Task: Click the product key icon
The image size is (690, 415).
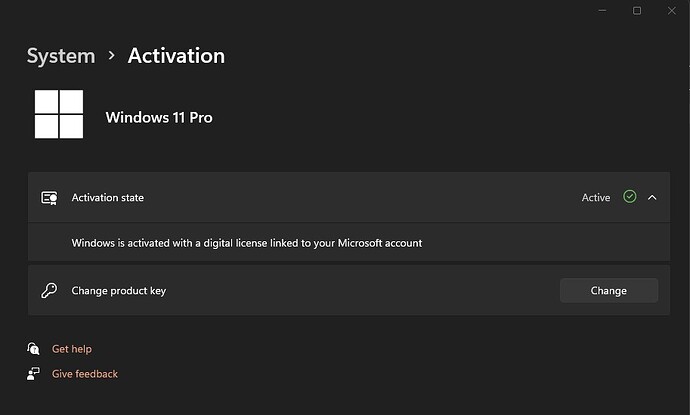Action: 49,290
